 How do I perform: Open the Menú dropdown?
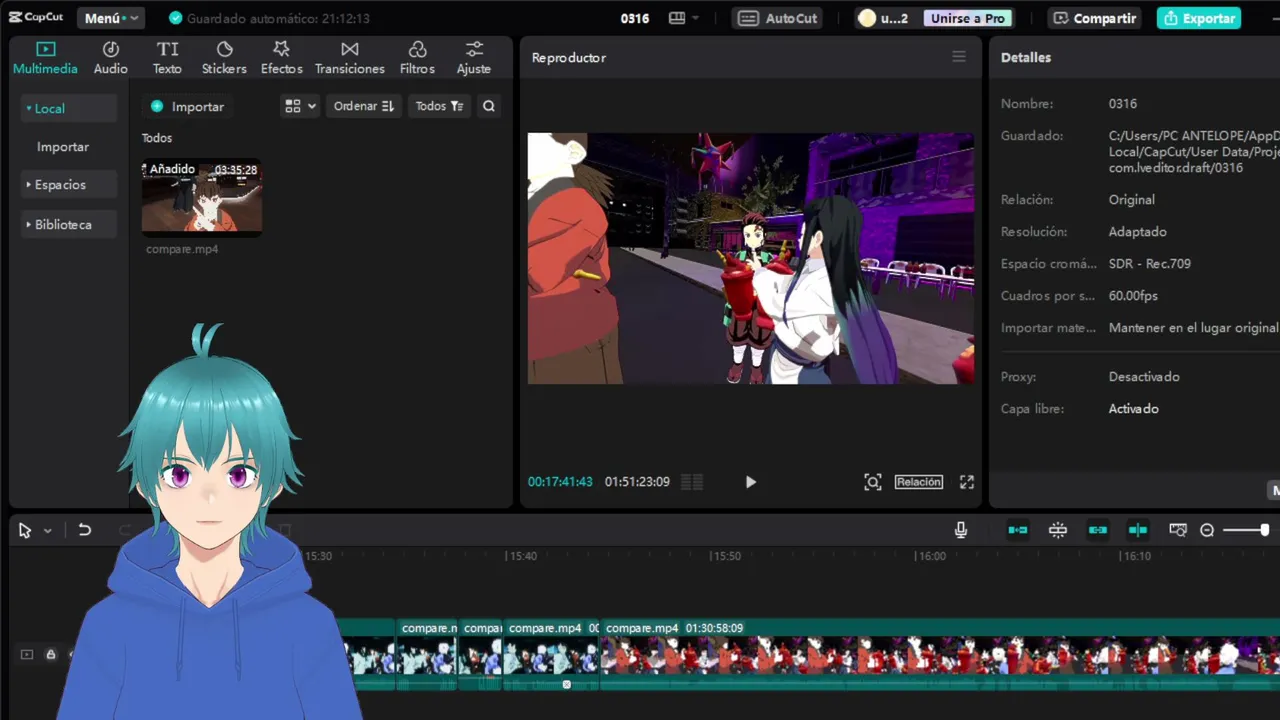pos(111,18)
